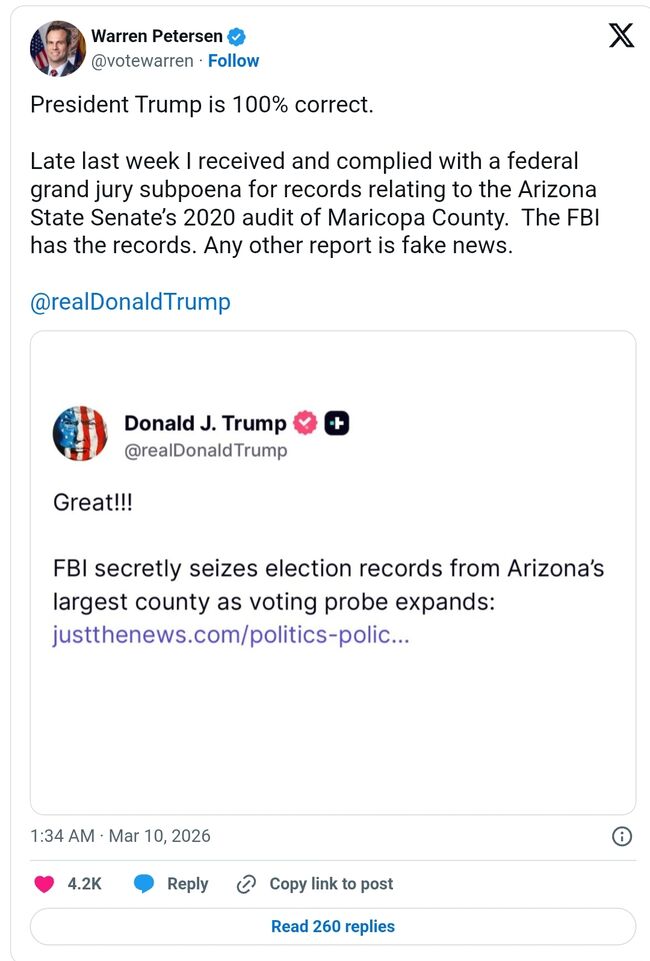Click the 4.2K likes count
The height and width of the screenshot is (961, 650).
pyautogui.click(x=84, y=884)
